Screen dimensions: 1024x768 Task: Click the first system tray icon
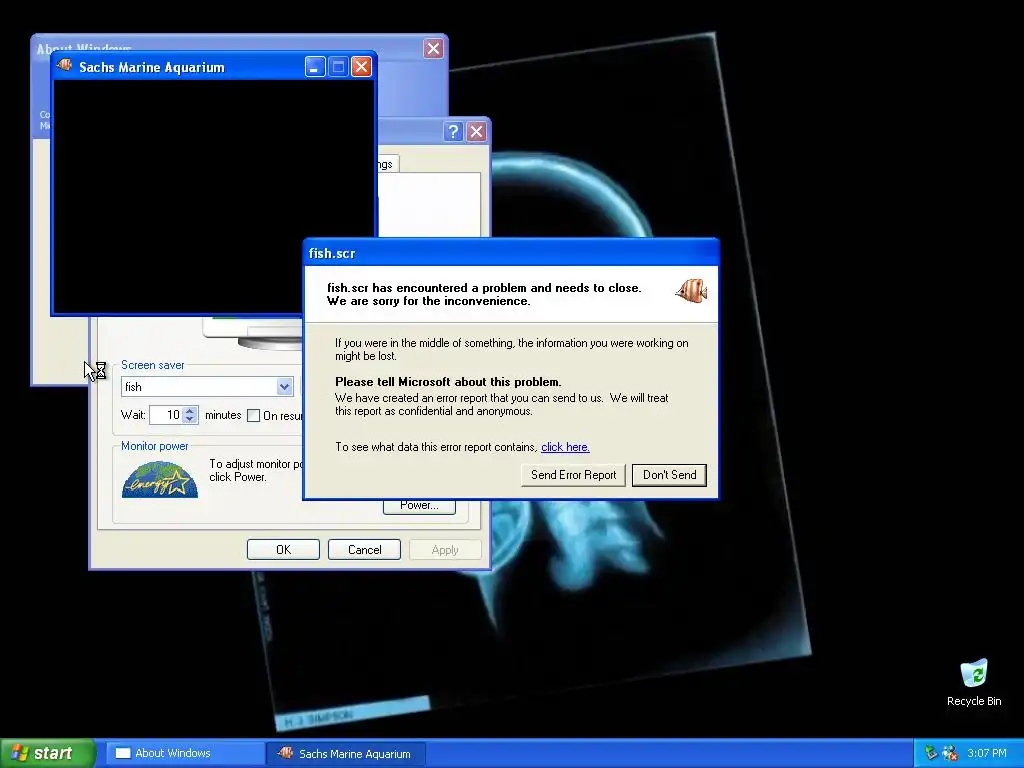tap(931, 753)
